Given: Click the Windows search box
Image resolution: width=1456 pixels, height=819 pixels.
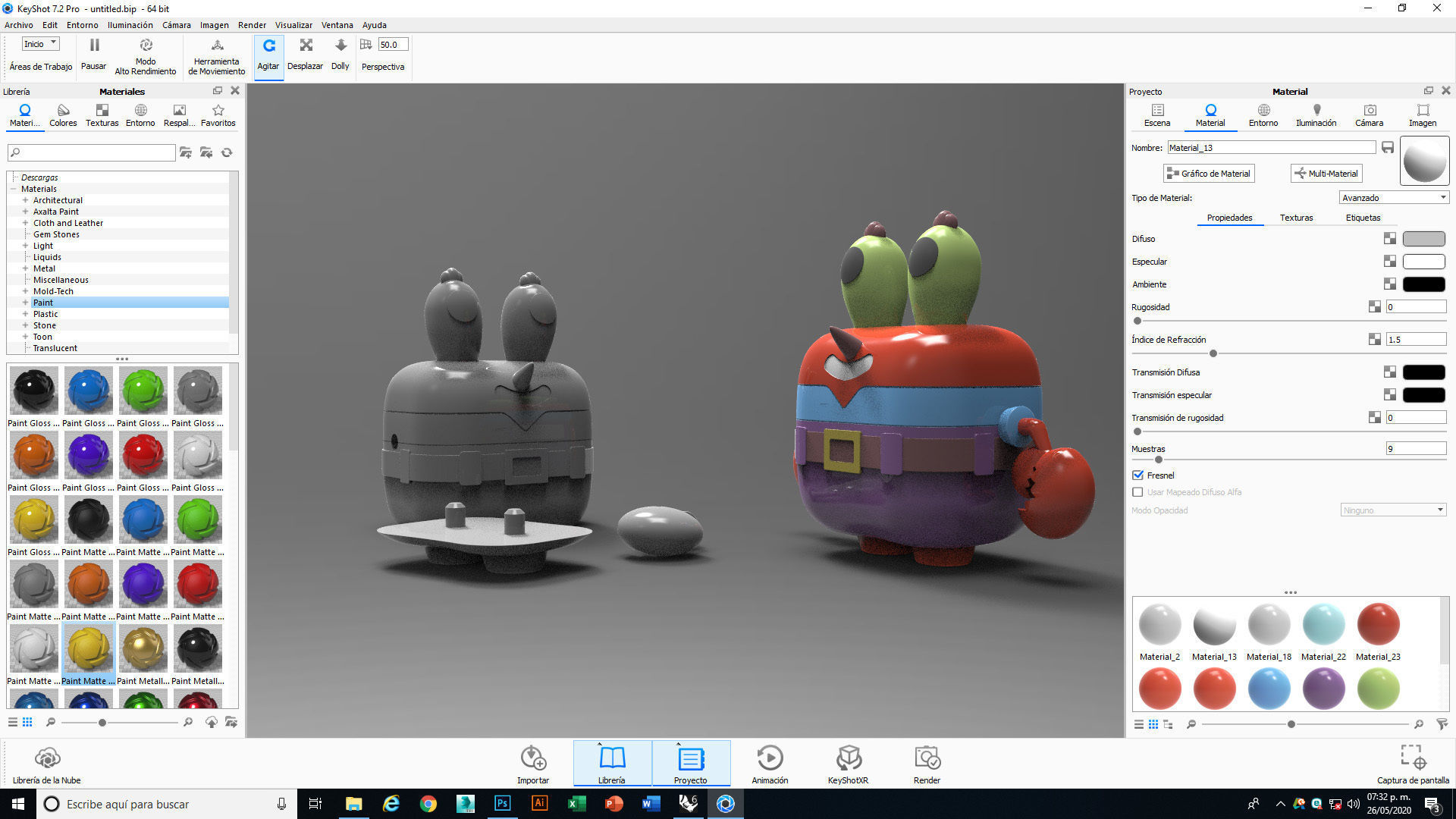Looking at the screenshot, I should [166, 804].
